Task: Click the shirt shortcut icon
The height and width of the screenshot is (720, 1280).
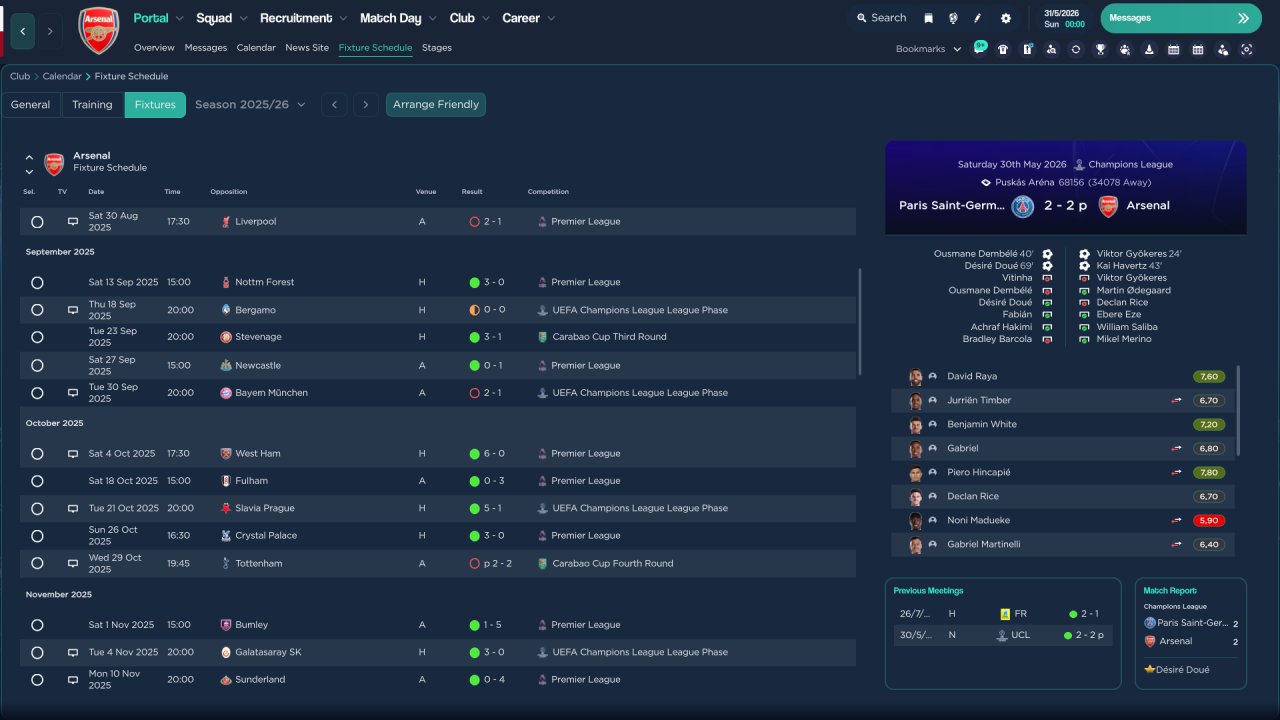Action: coord(1003,49)
